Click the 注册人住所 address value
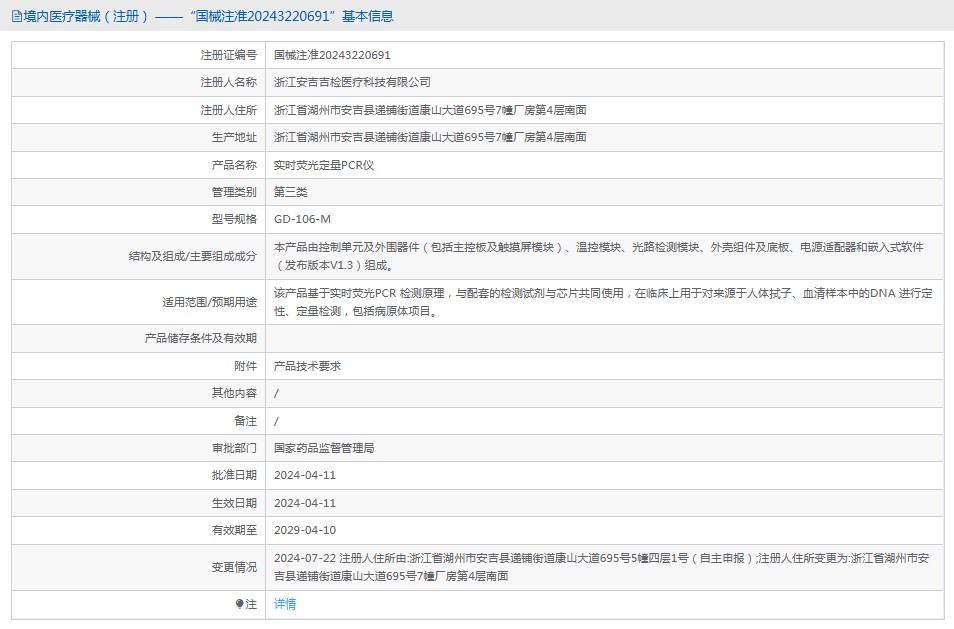Screen dimensions: 954x629 click(x=430, y=110)
